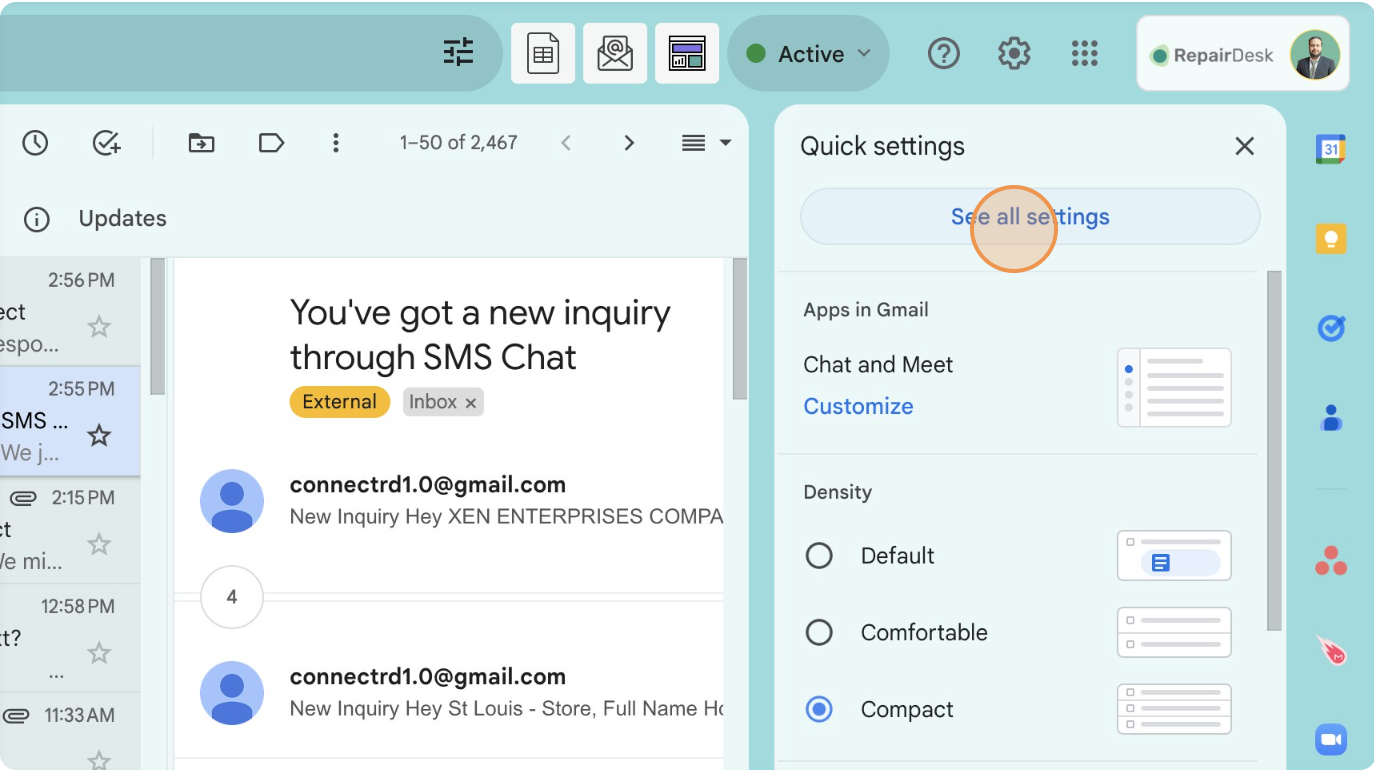The image size is (1374, 778).
Task: Go to the next page of emails
Action: click(x=629, y=143)
